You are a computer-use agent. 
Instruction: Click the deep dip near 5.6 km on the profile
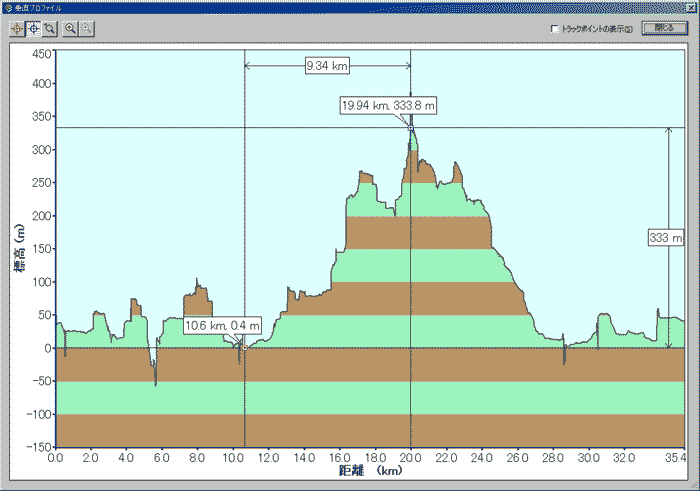pyautogui.click(x=156, y=378)
